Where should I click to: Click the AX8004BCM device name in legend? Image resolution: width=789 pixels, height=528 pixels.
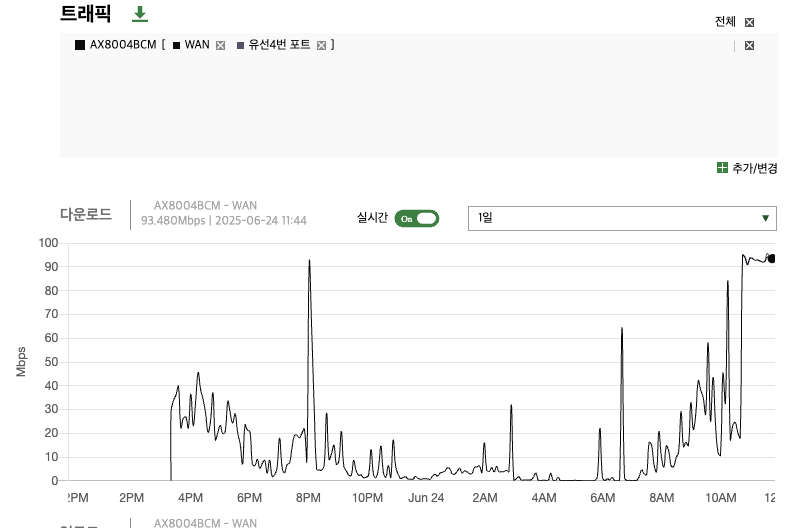coord(123,45)
